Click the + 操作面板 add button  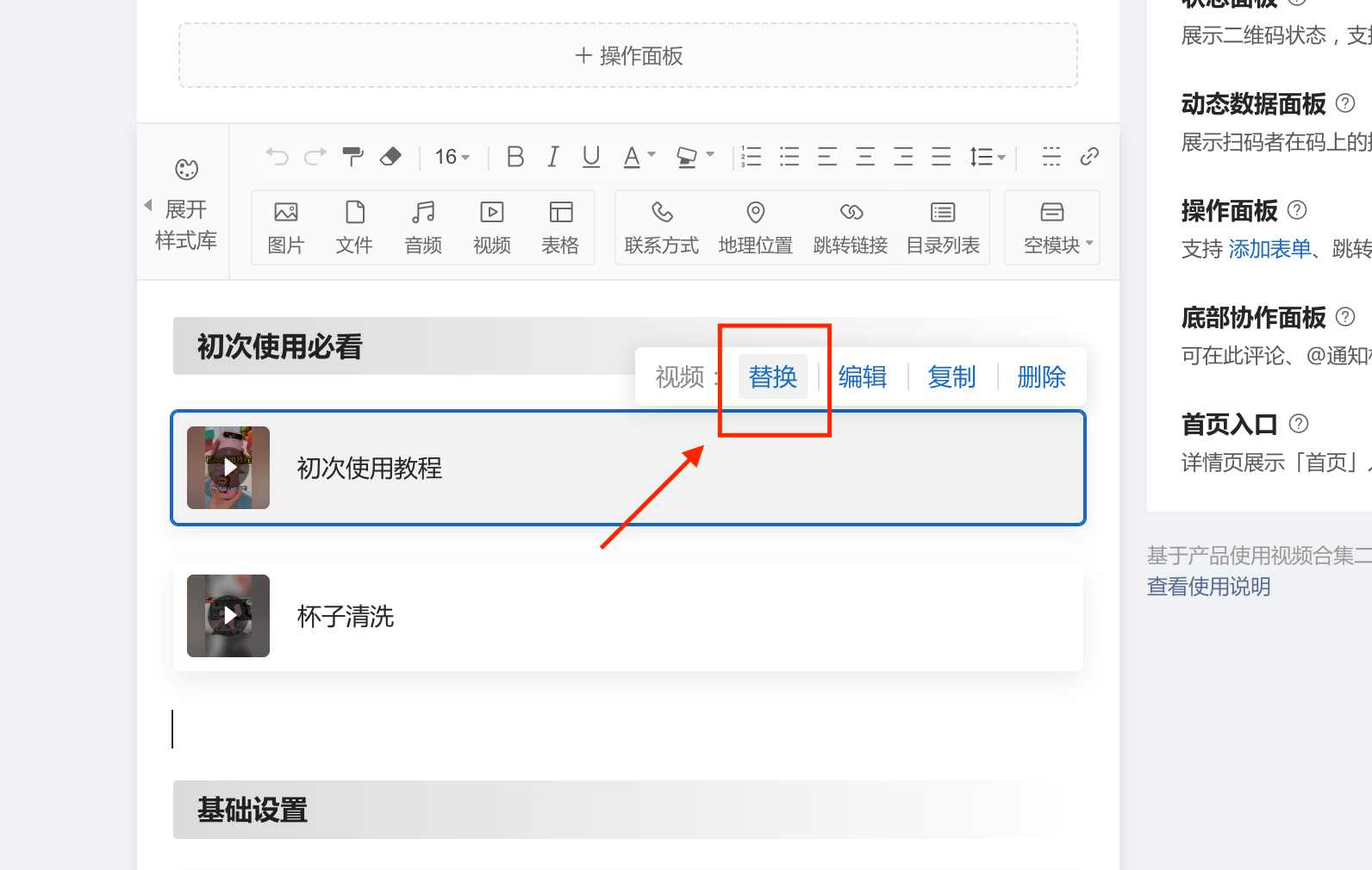click(x=628, y=56)
